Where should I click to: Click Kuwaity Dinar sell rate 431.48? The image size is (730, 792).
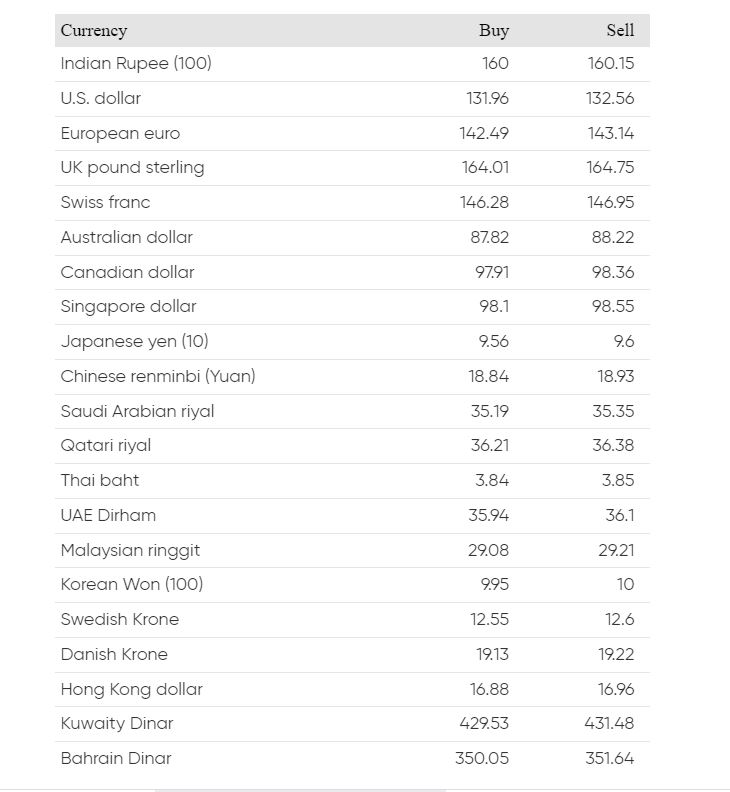coord(609,723)
